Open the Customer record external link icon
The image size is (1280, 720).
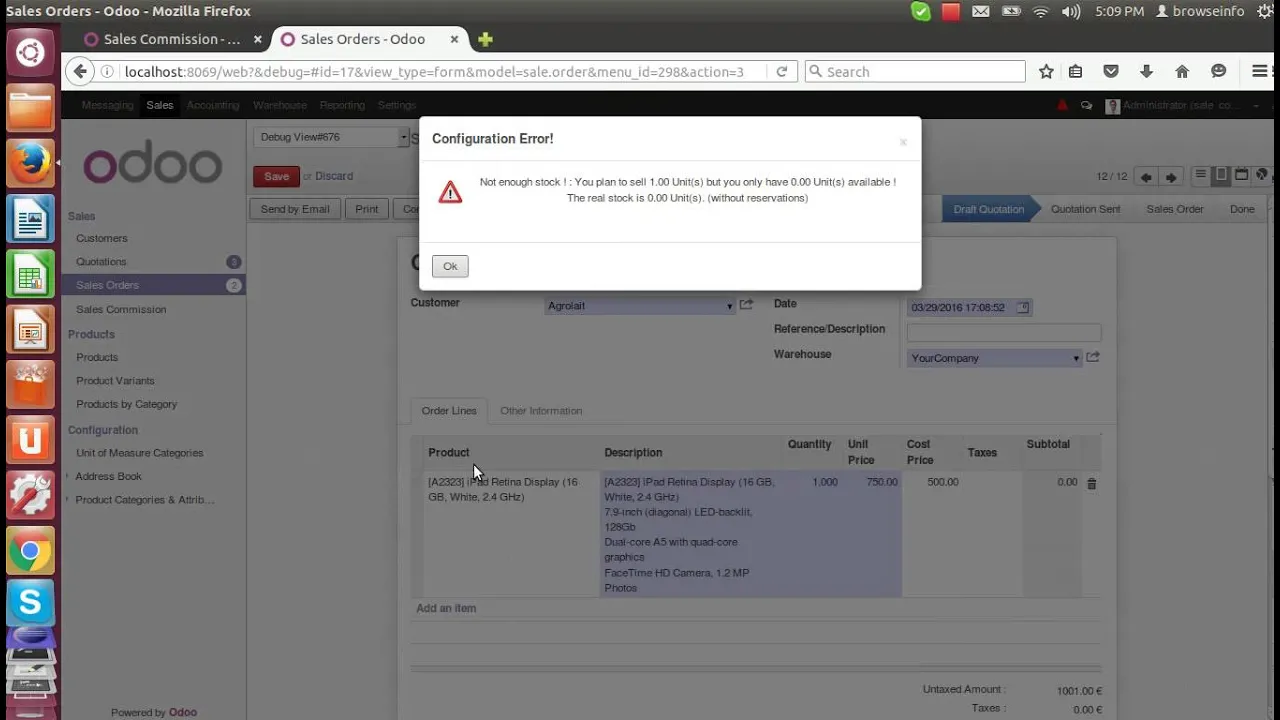tap(746, 304)
